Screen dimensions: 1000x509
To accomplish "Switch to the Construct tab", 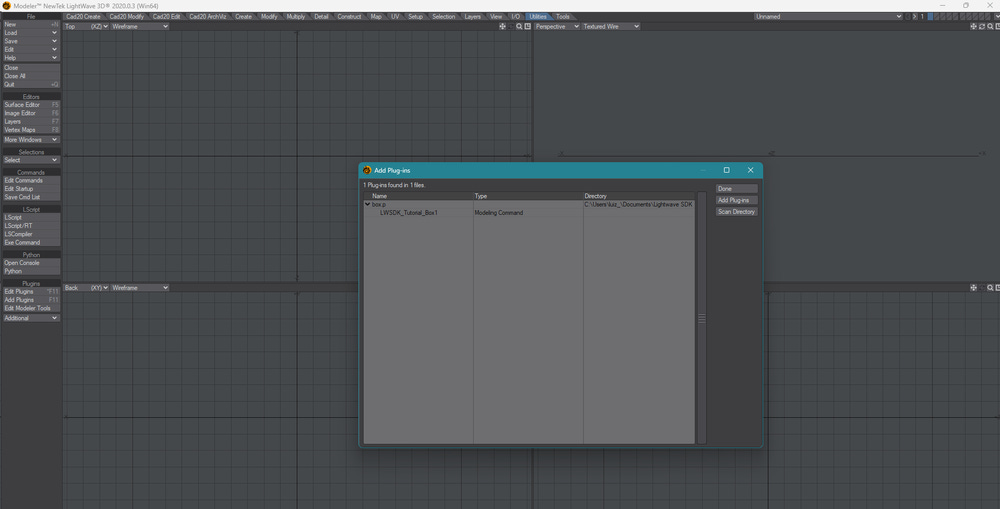I will (x=349, y=17).
